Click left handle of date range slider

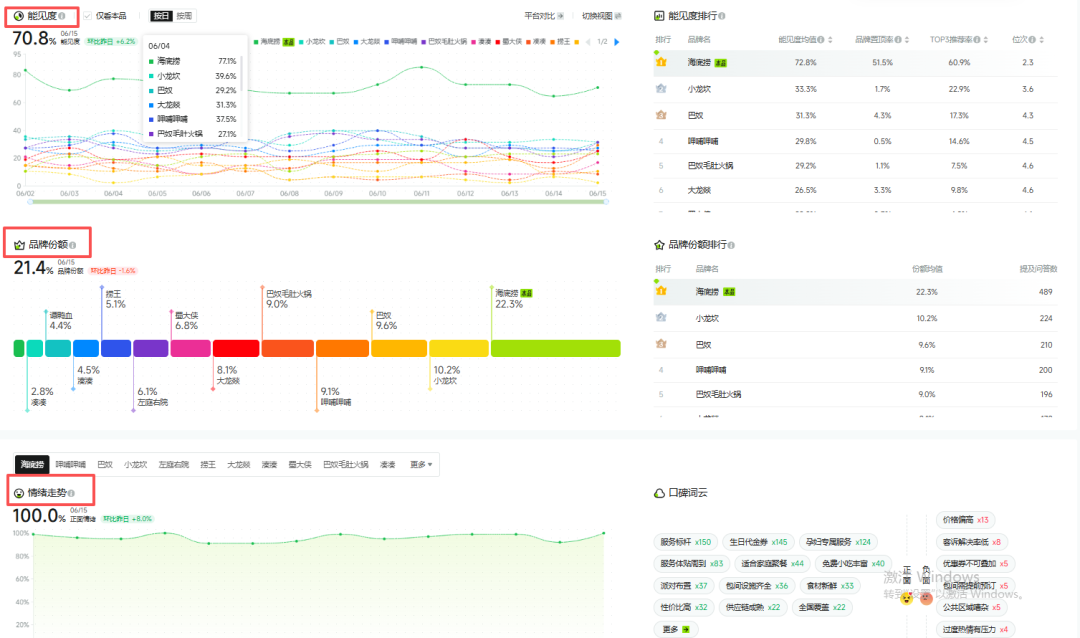[x=30, y=202]
